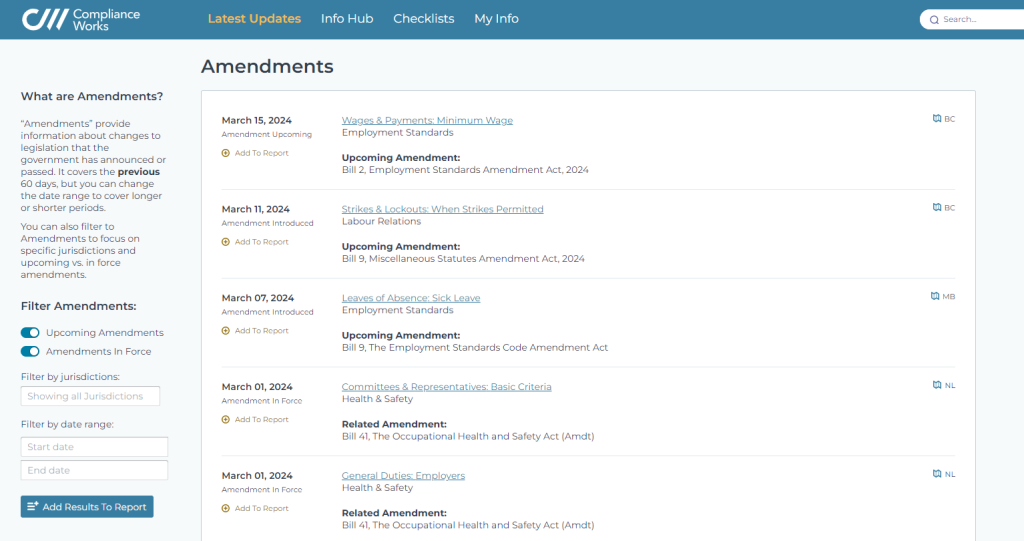Click plus icon beside March 07 Add To Report
Image resolution: width=1024 pixels, height=541 pixels.
[226, 331]
